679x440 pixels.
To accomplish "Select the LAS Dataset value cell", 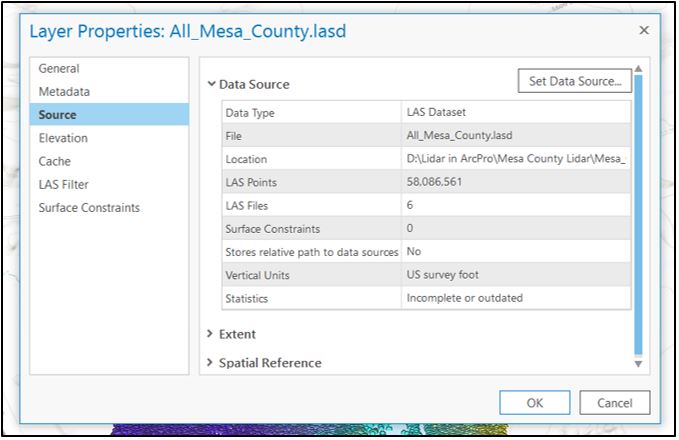I will (x=516, y=112).
